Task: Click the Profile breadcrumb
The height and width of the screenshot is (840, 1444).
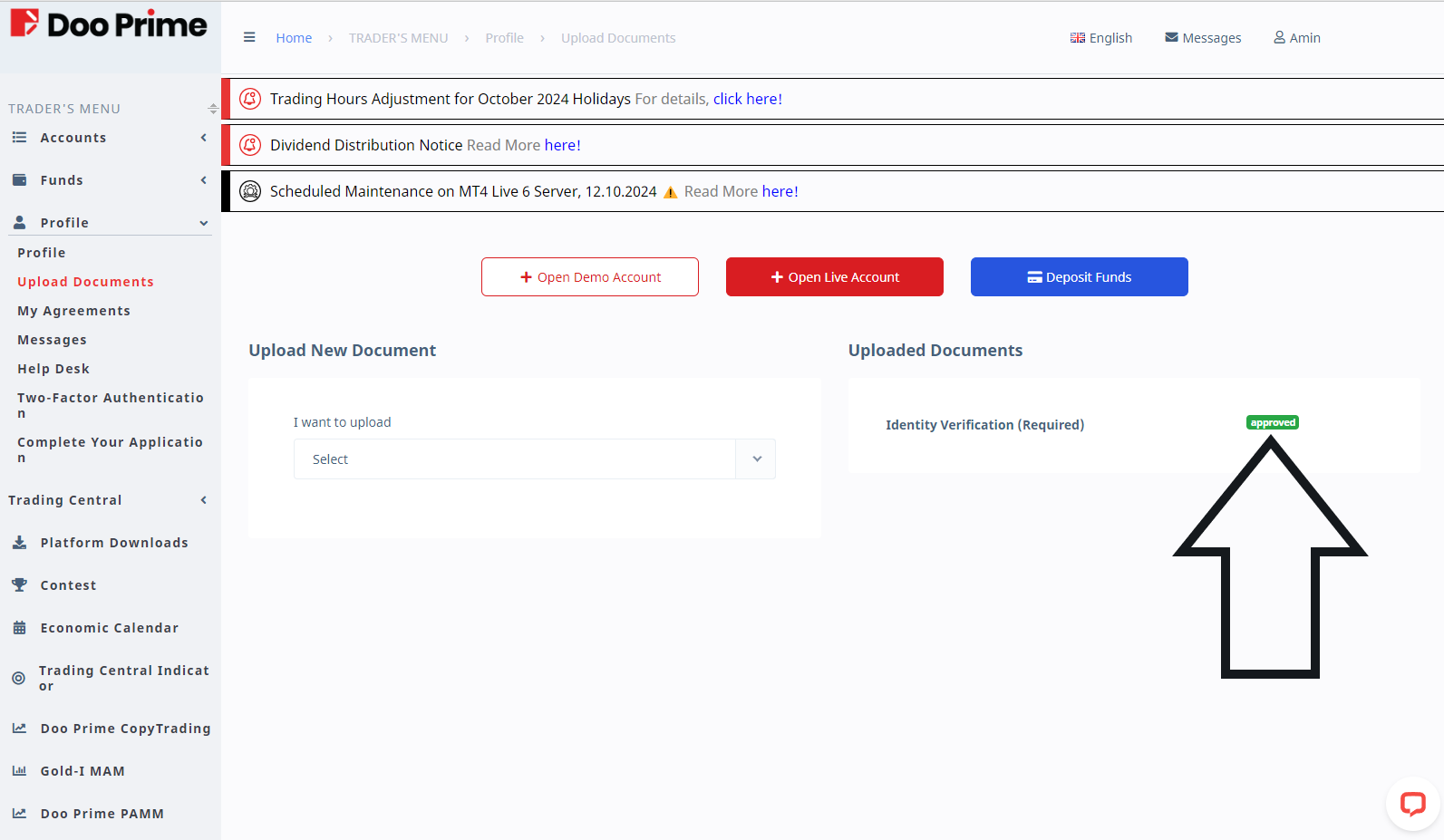Action: pos(505,38)
